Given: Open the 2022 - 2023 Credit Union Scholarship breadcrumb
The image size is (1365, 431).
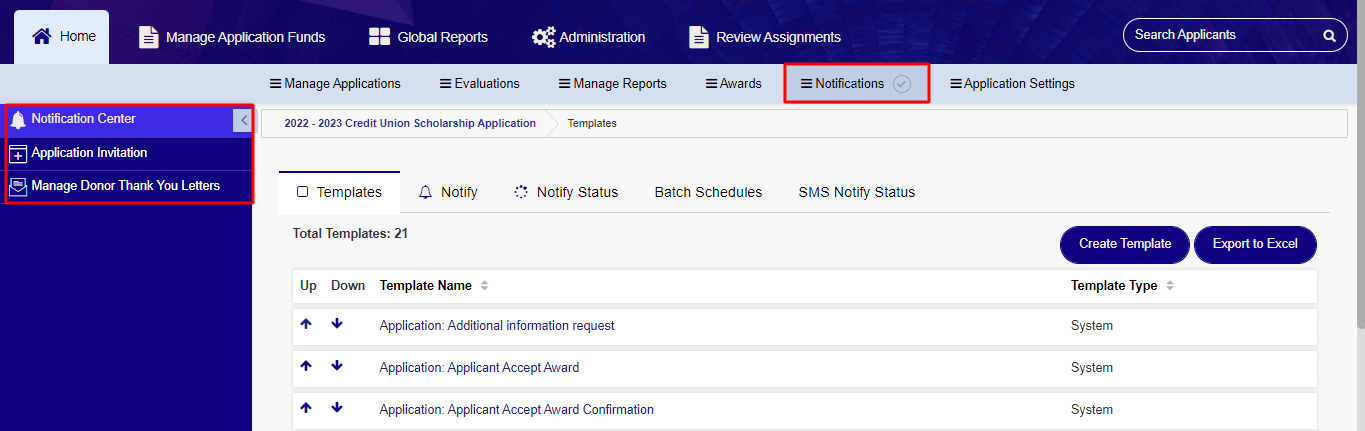Looking at the screenshot, I should click(410, 123).
